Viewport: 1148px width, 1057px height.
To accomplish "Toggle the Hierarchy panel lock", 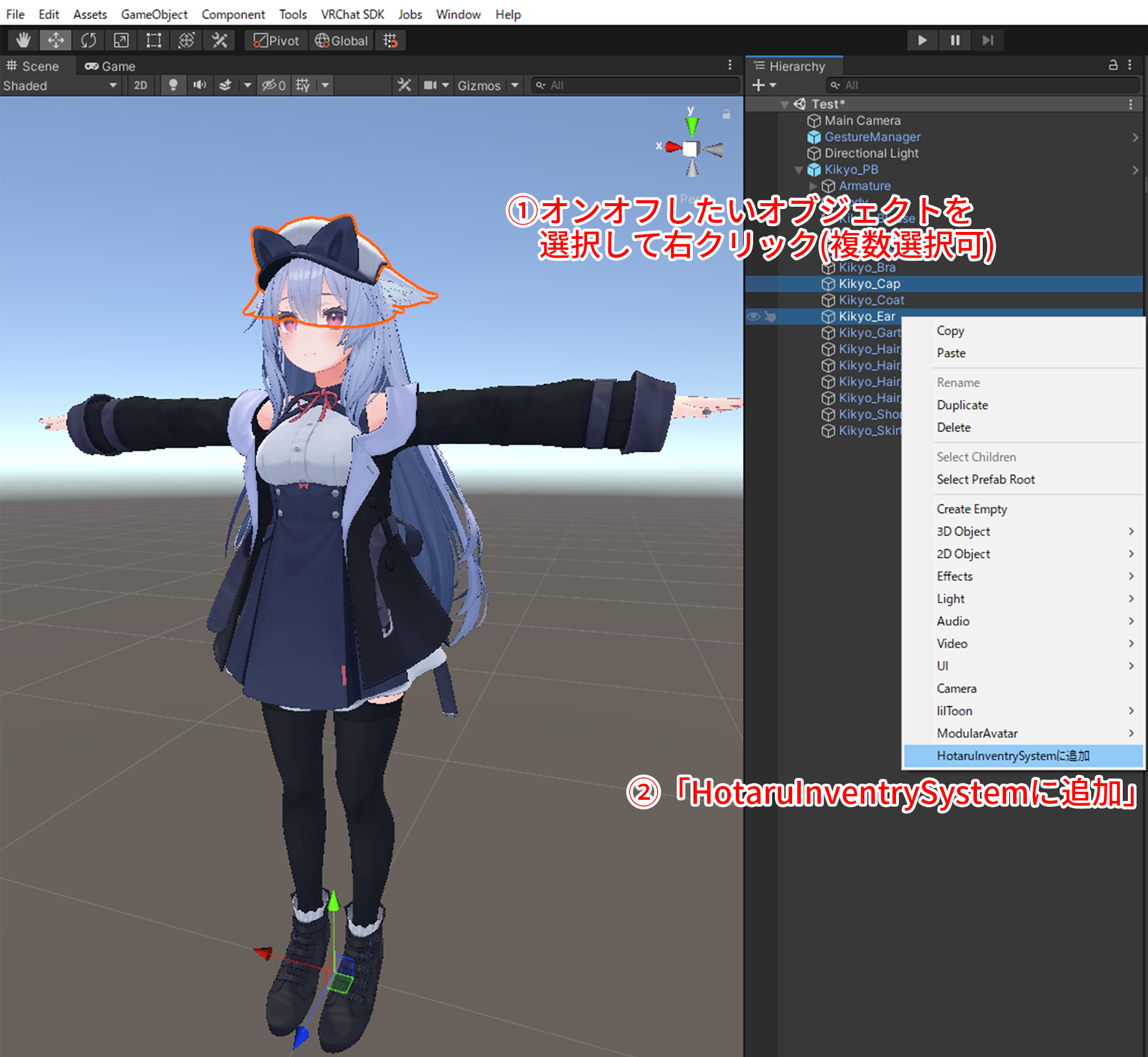I will [x=1113, y=65].
